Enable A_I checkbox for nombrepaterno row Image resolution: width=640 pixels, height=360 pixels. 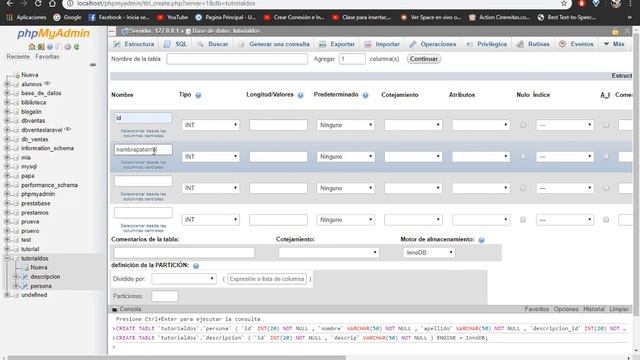pyautogui.click(x=606, y=156)
